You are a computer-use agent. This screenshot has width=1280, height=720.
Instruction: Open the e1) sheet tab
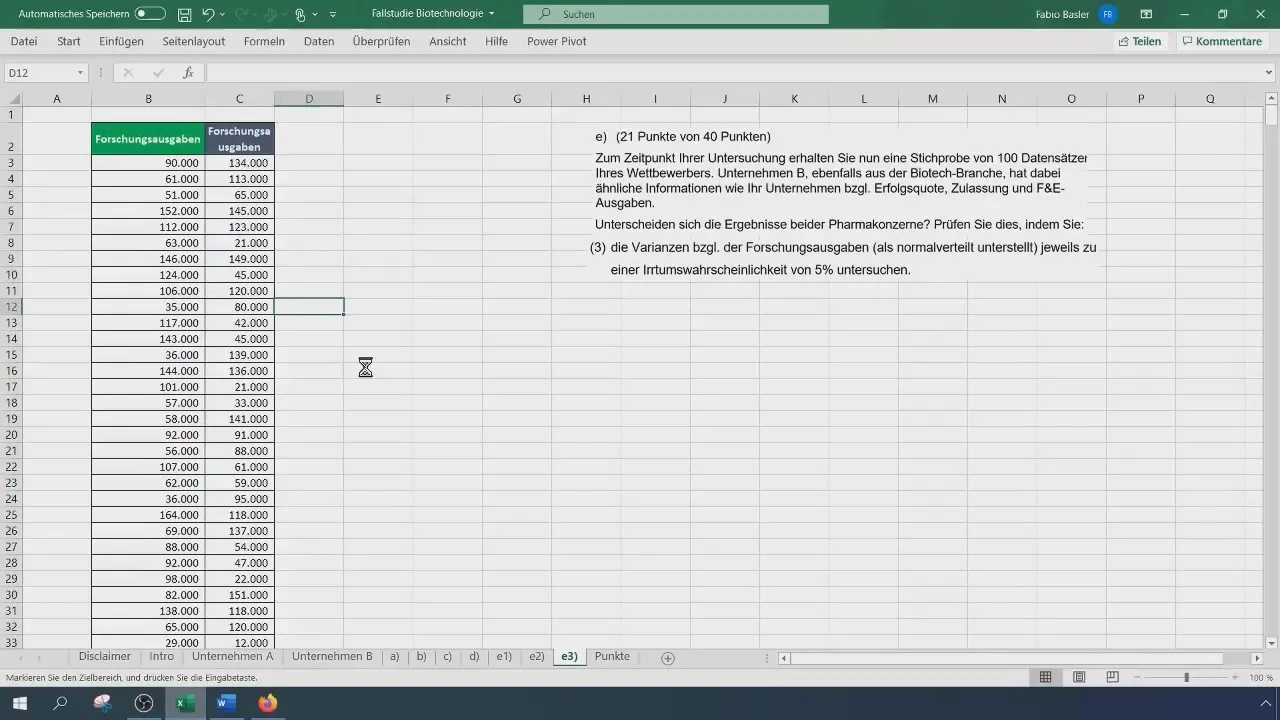(x=504, y=657)
